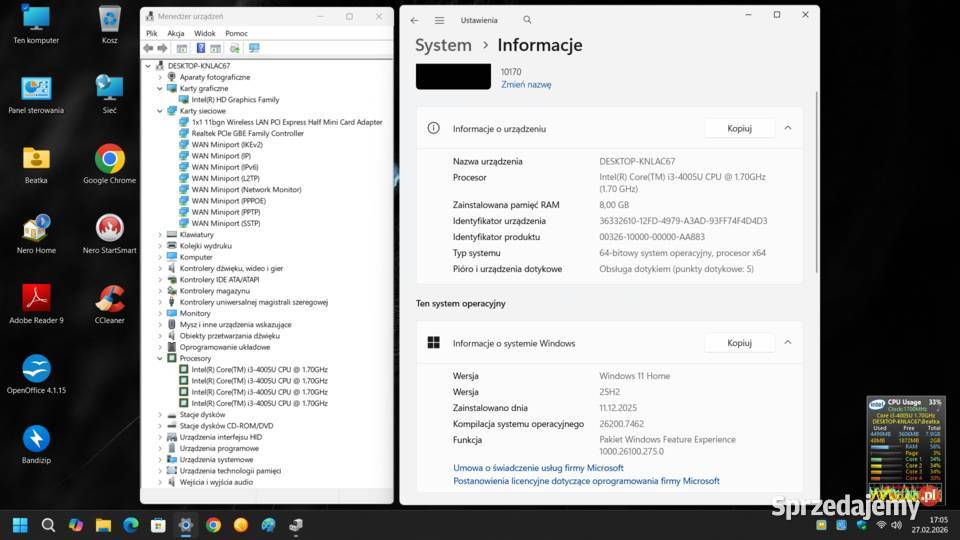This screenshot has width=960, height=540.
Task: Open Microsoft Store from the taskbar
Action: tap(159, 525)
